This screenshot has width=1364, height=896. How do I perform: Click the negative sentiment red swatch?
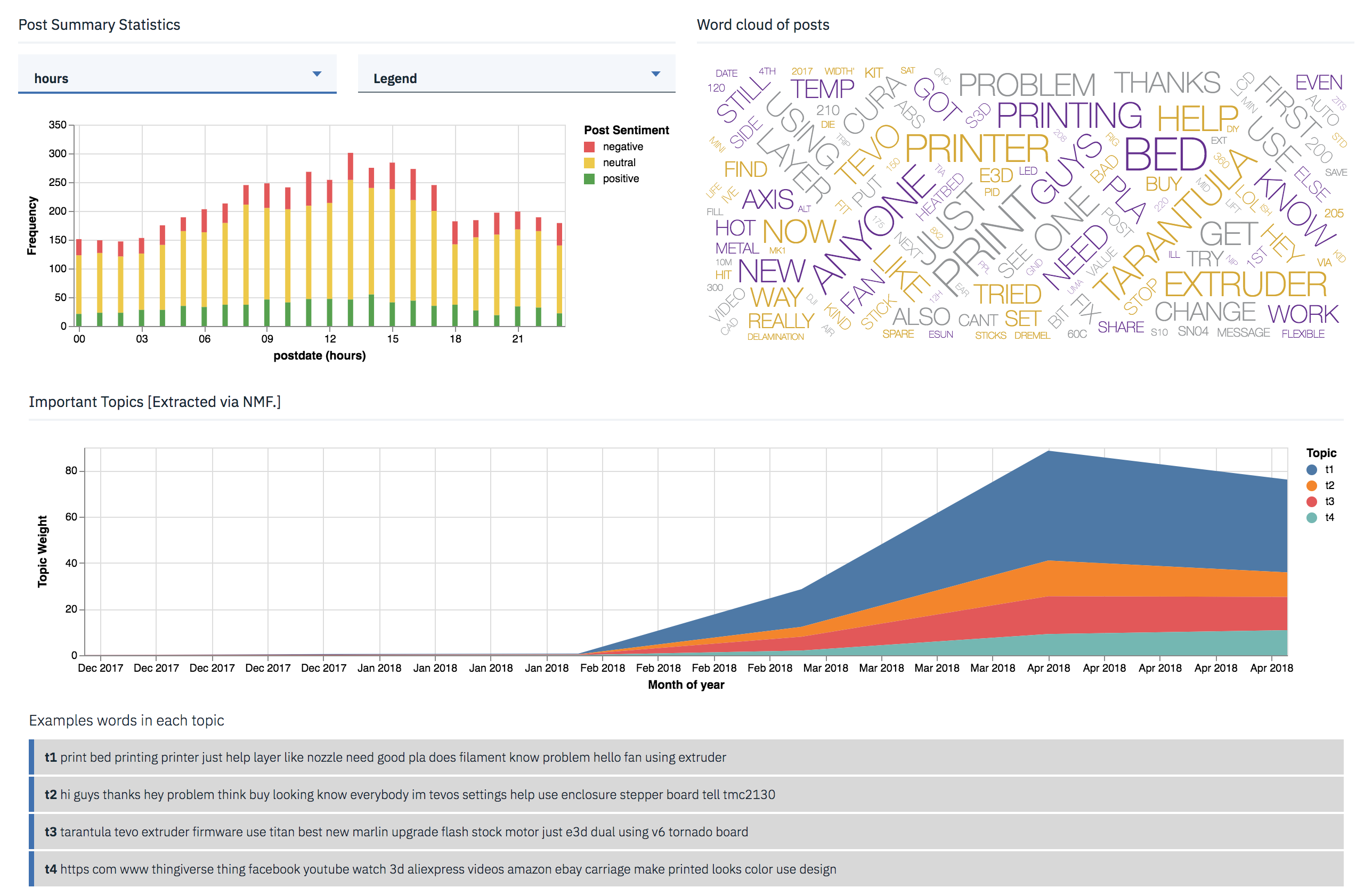tap(589, 146)
